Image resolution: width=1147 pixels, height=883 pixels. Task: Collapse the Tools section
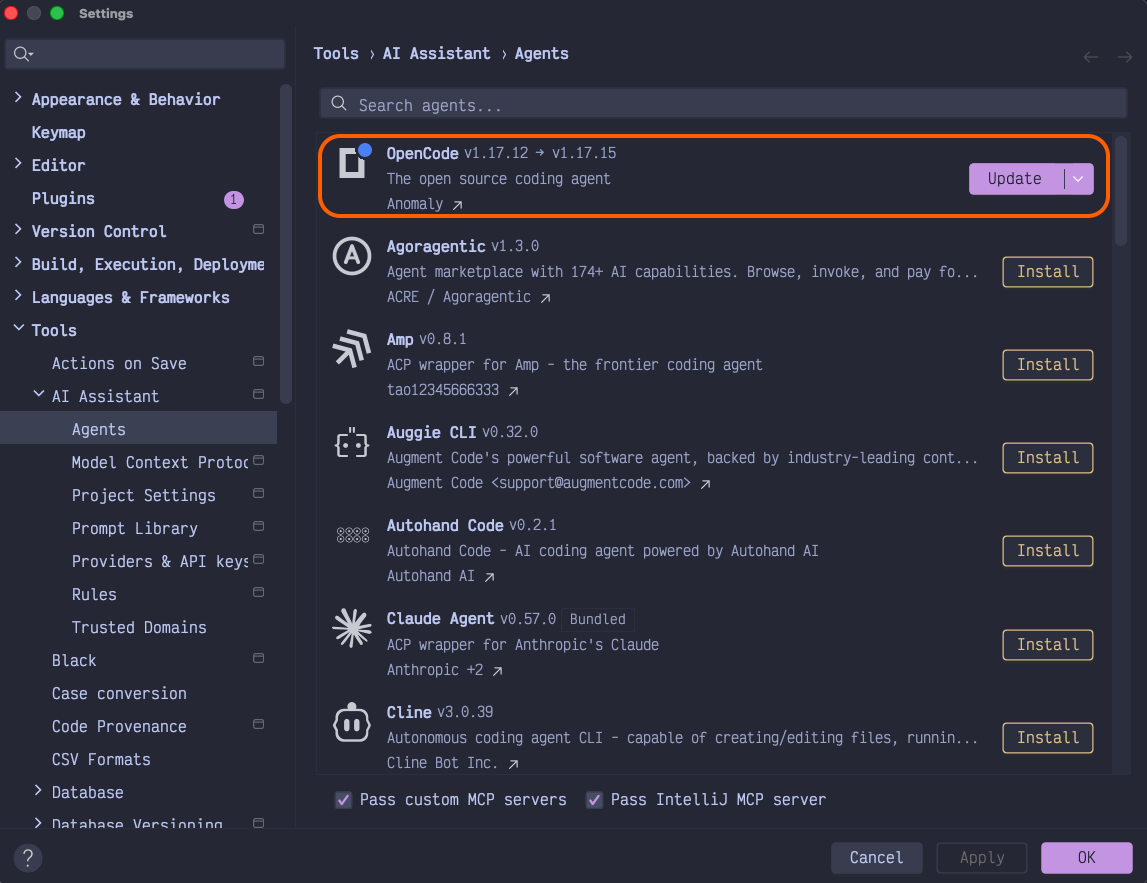pyautogui.click(x=18, y=328)
